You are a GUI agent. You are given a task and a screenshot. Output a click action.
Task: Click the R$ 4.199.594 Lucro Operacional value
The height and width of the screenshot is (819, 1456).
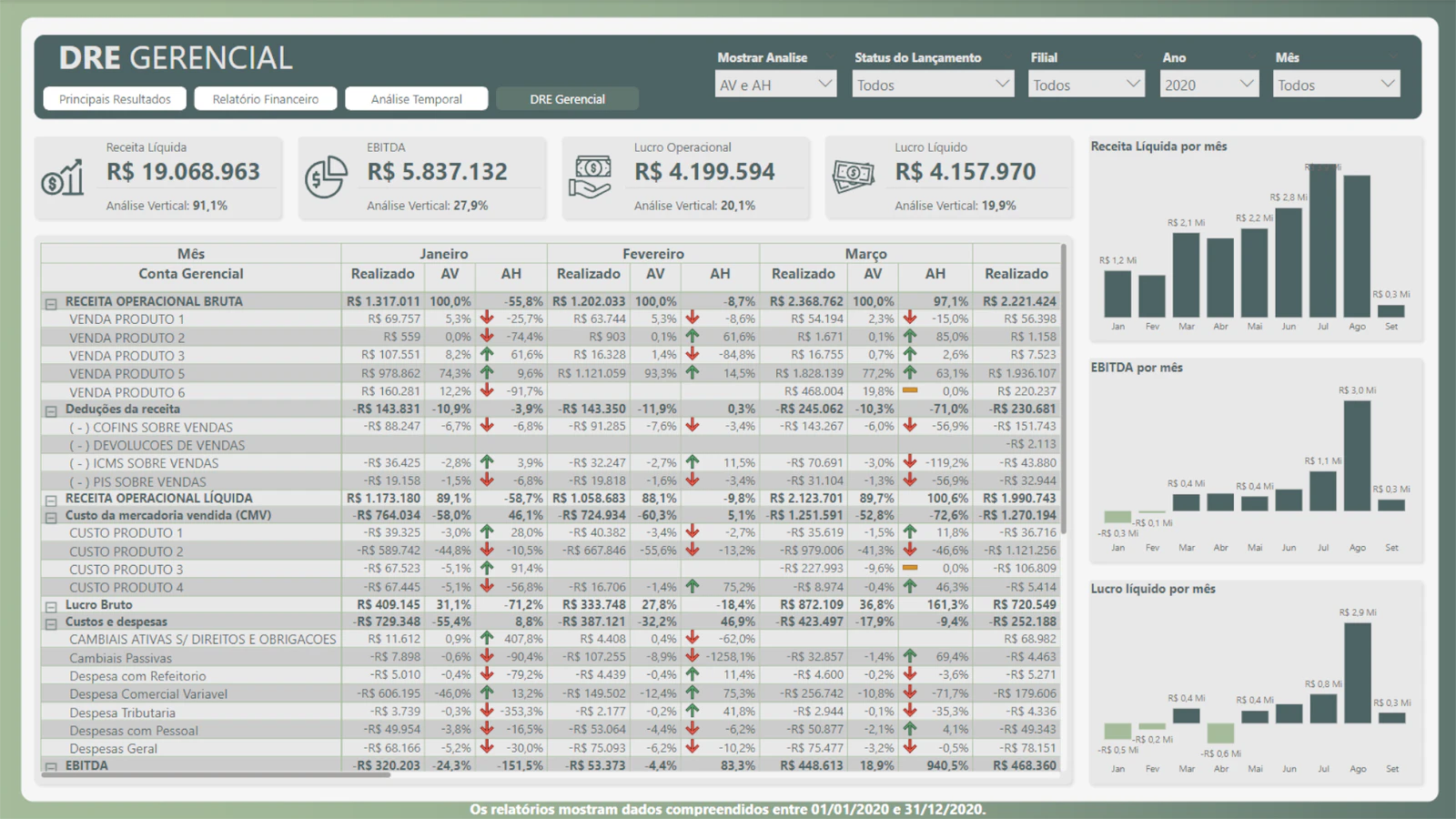click(704, 172)
